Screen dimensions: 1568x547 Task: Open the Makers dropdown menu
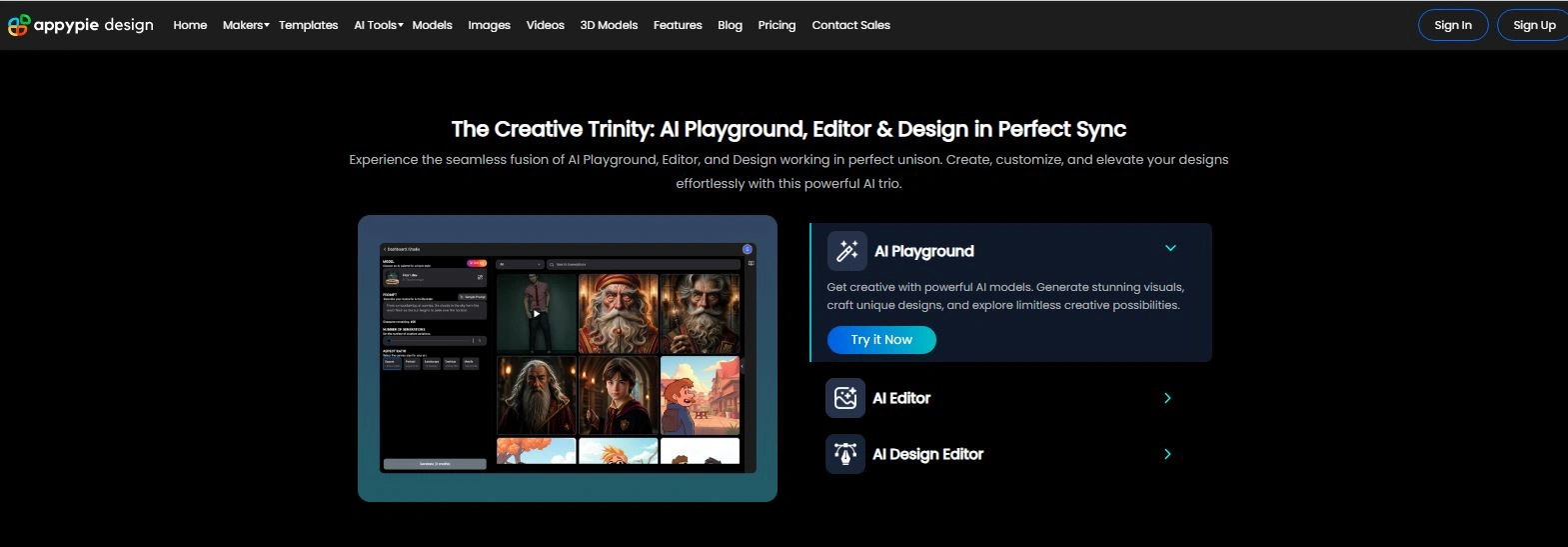246,25
